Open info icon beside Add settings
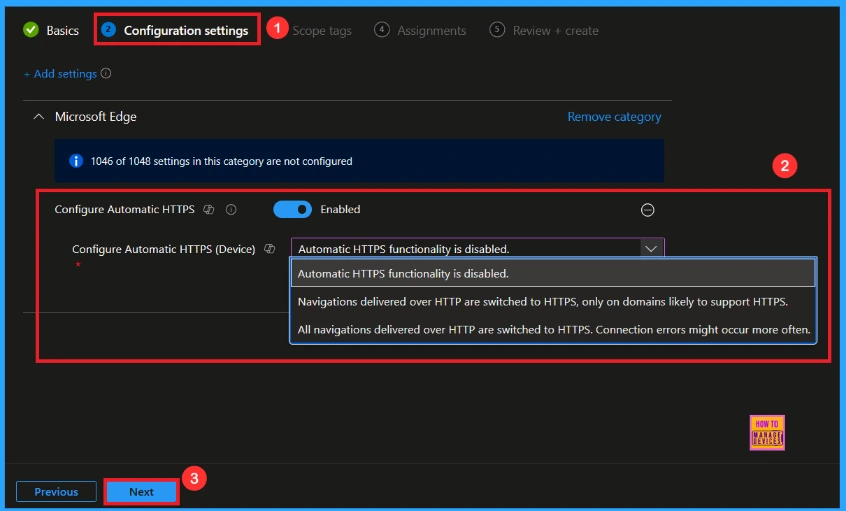Image resolution: width=846 pixels, height=511 pixels. coord(106,73)
